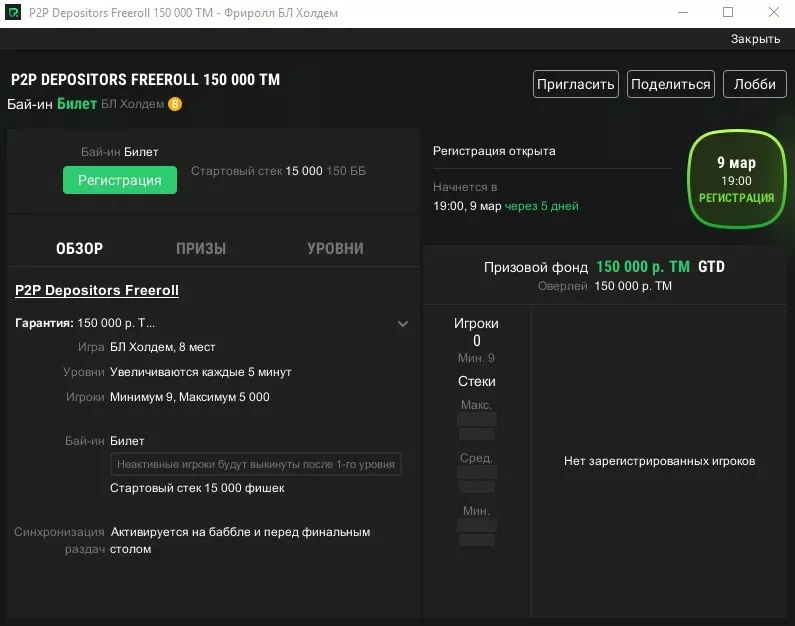Viewport: 795px width, 626px height.
Task: Click the round 9 мар registration badge
Action: tap(736, 180)
